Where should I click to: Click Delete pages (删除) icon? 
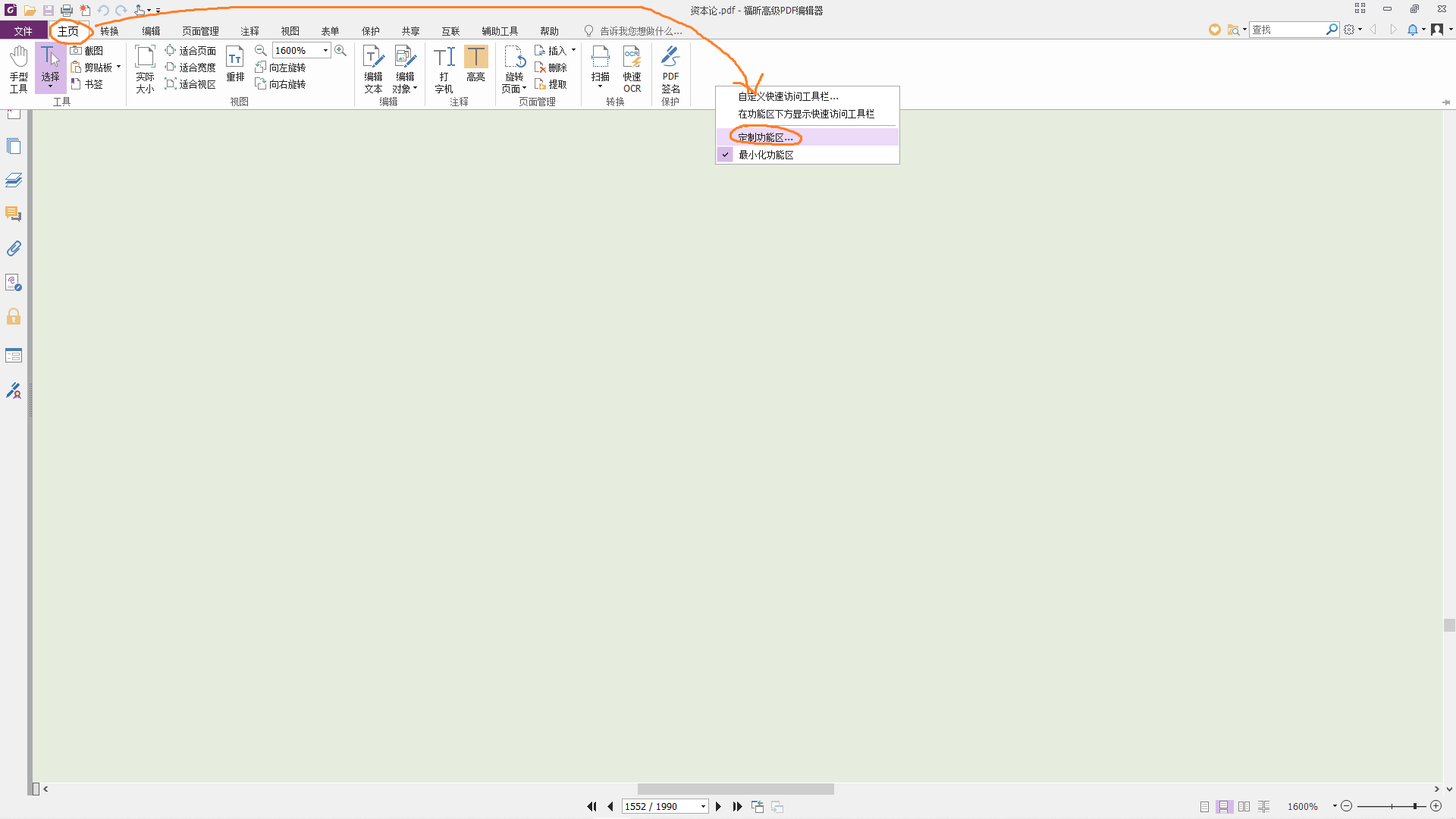[551, 67]
